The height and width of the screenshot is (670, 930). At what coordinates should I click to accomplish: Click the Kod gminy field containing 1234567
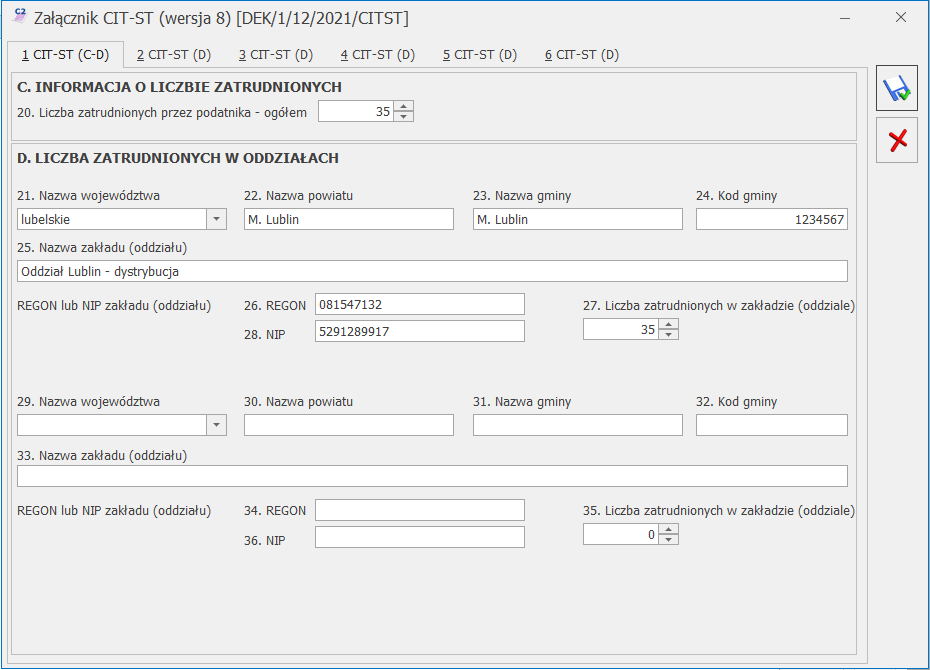tap(771, 218)
